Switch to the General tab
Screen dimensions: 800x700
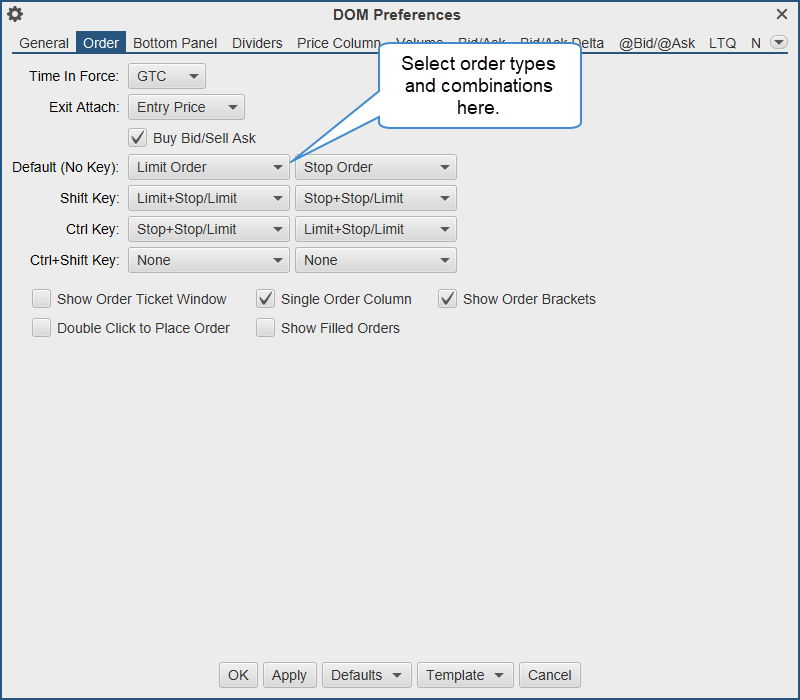(44, 43)
